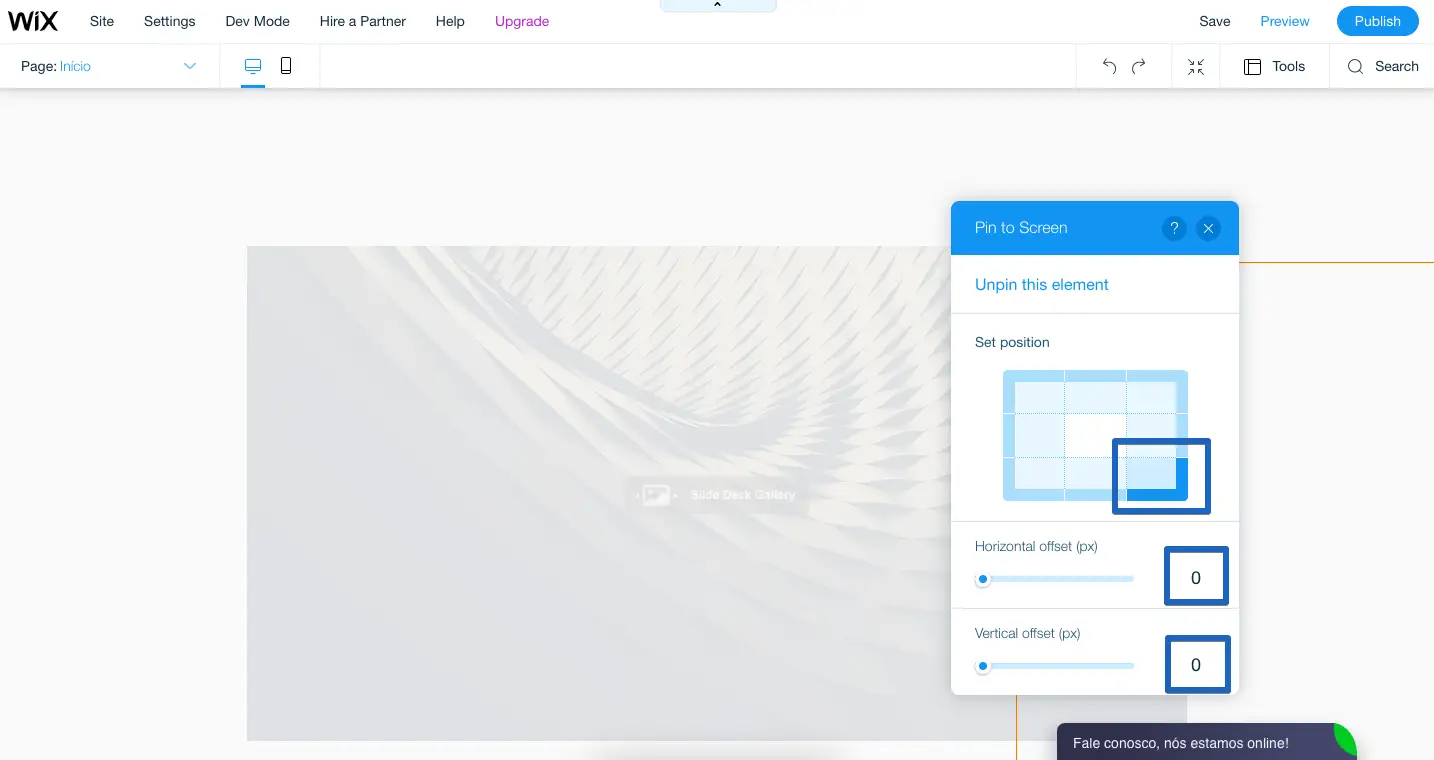Redo the last action
The width and height of the screenshot is (1434, 760).
(1138, 66)
